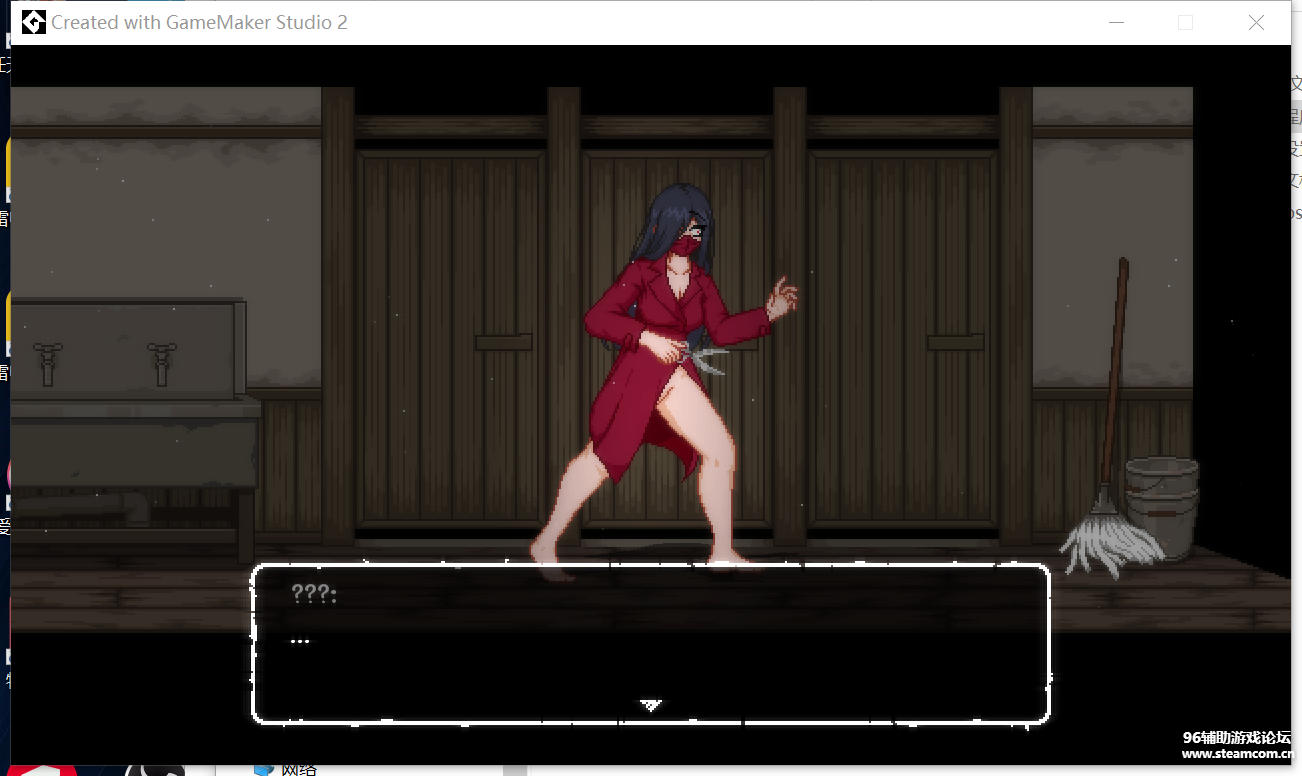
Task: Click the door handle on the right stall
Action: click(955, 342)
